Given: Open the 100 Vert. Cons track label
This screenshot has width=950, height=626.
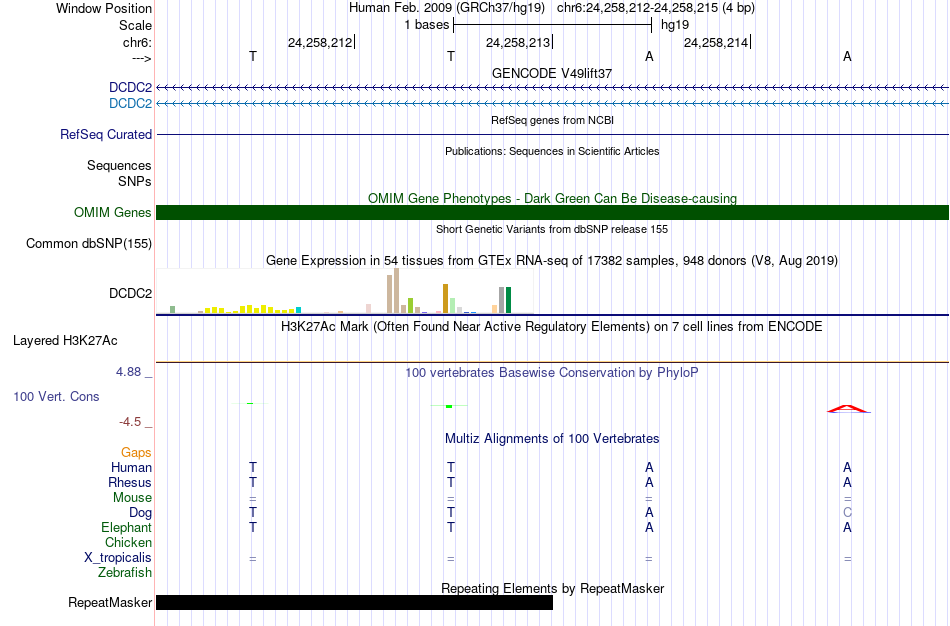Looking at the screenshot, I should tap(56, 396).
